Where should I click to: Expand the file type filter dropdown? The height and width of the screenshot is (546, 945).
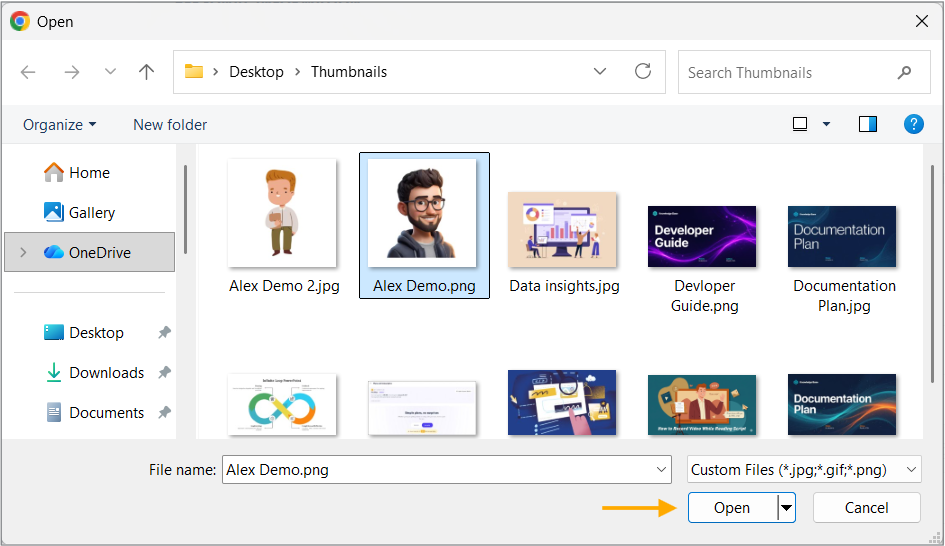[x=911, y=469]
